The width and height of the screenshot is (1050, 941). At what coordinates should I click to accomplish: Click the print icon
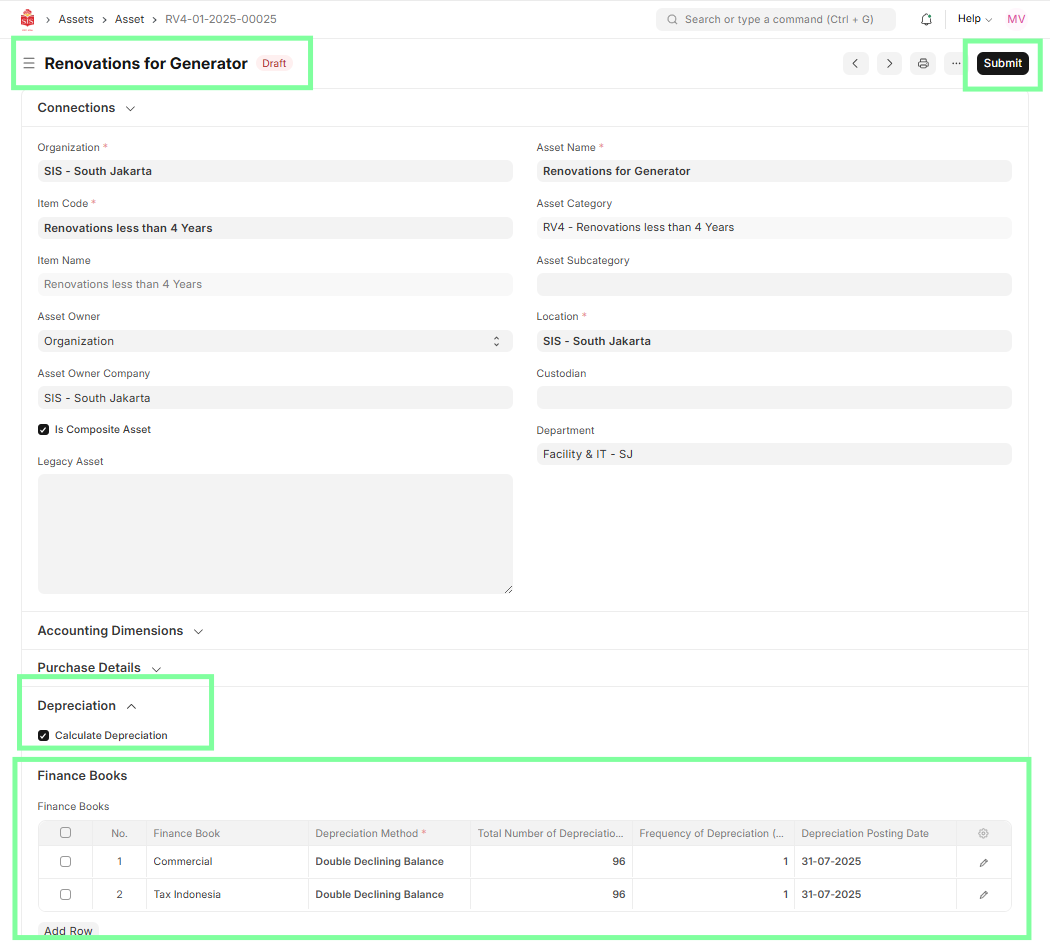pos(923,63)
